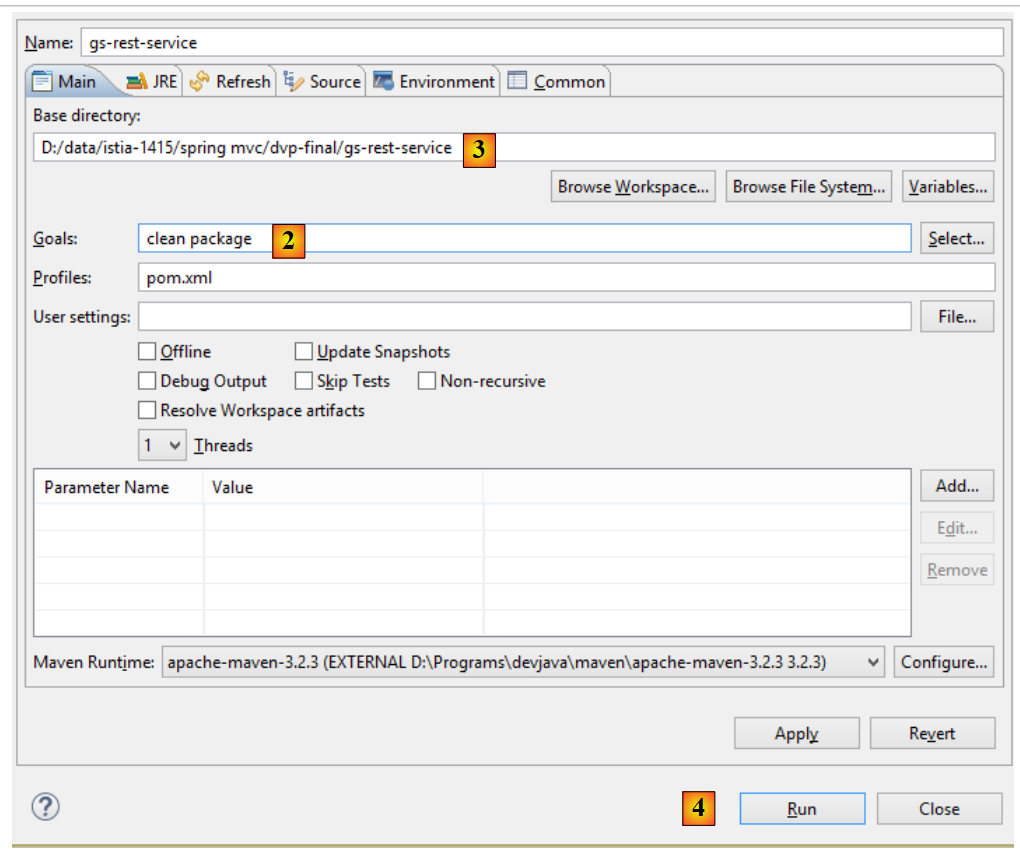
Task: Click the help question mark icon
Action: tap(47, 807)
